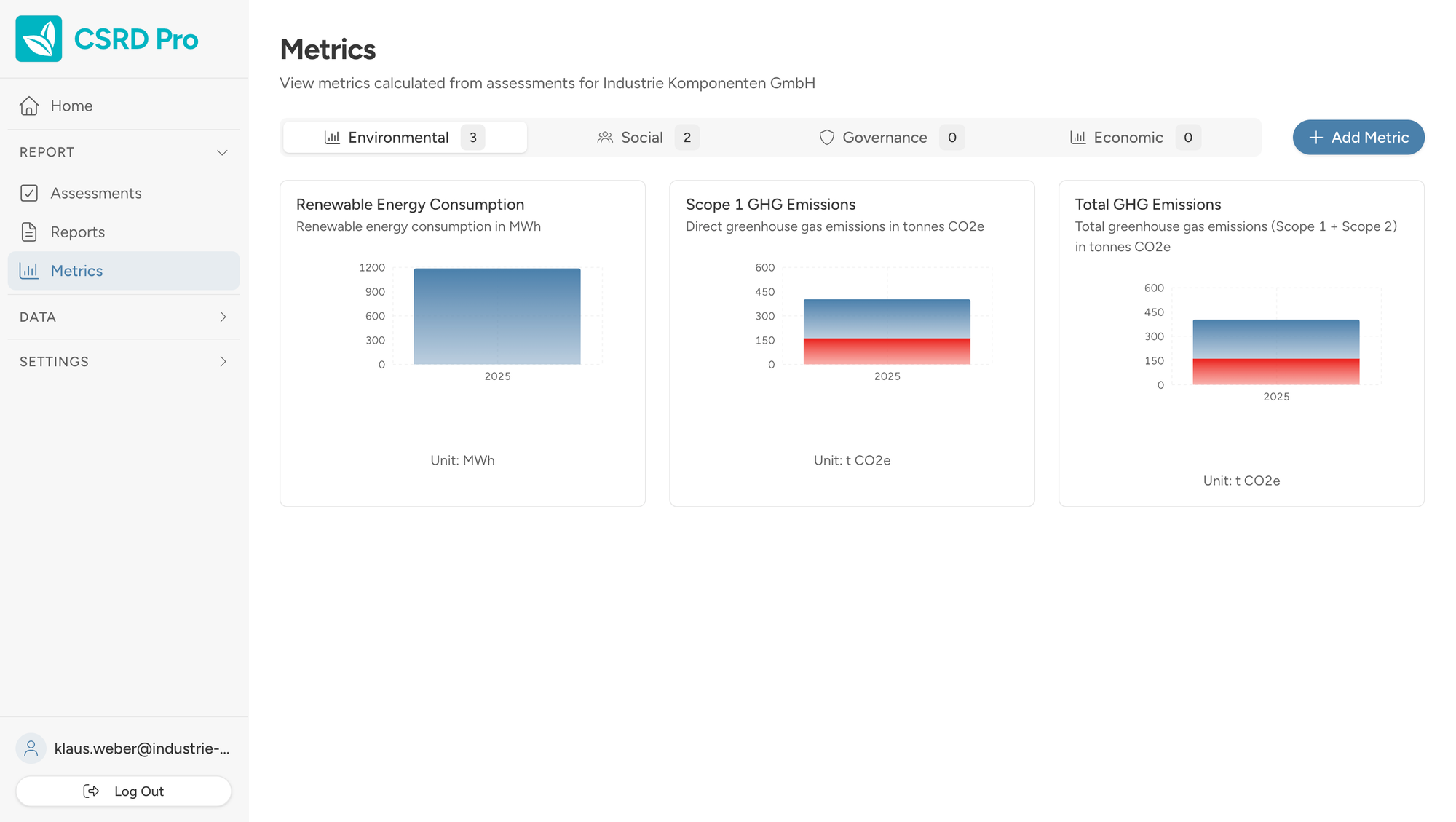Select the Home icon in the sidebar
This screenshot has width=1456, height=822.
coord(28,106)
